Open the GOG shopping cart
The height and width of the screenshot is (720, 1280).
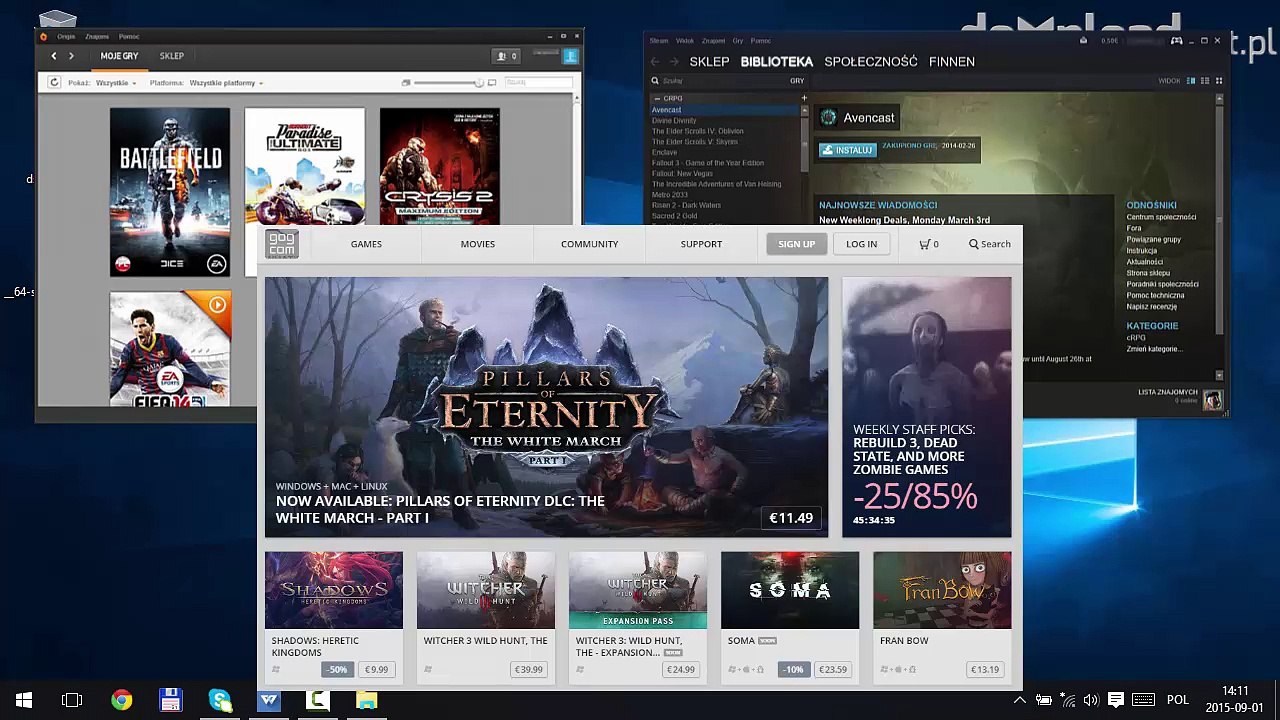point(928,244)
